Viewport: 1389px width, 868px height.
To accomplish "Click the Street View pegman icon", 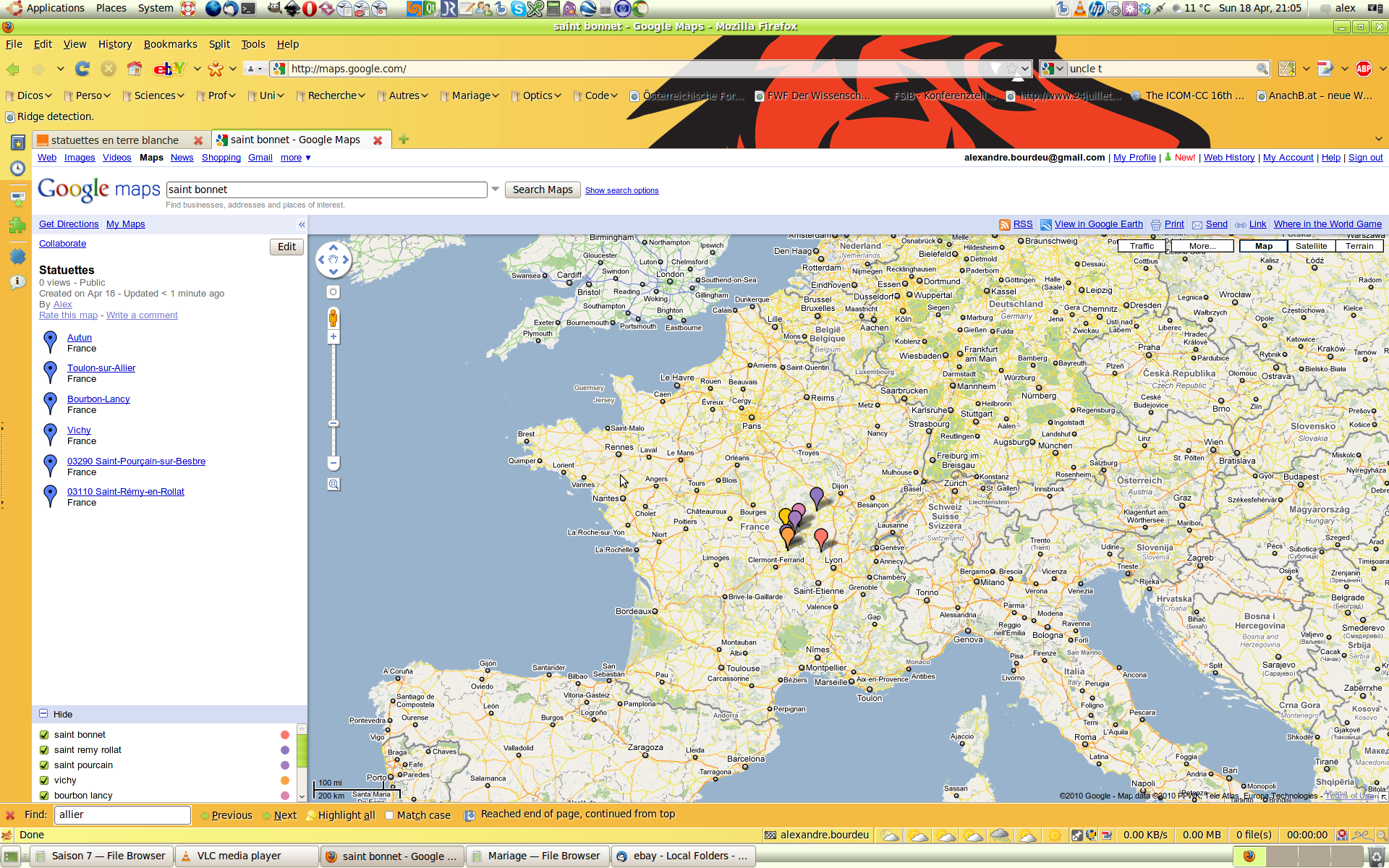I will pyautogui.click(x=333, y=318).
